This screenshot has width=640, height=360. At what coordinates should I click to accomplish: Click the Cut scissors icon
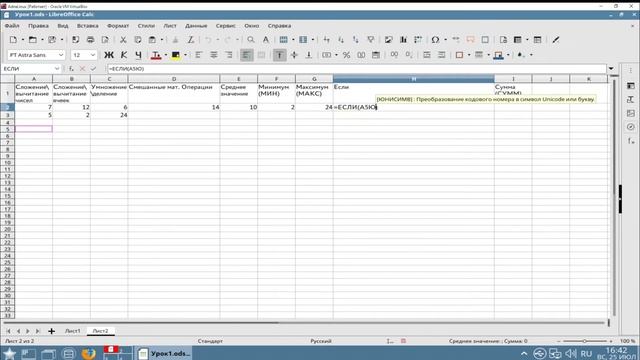[123, 40]
